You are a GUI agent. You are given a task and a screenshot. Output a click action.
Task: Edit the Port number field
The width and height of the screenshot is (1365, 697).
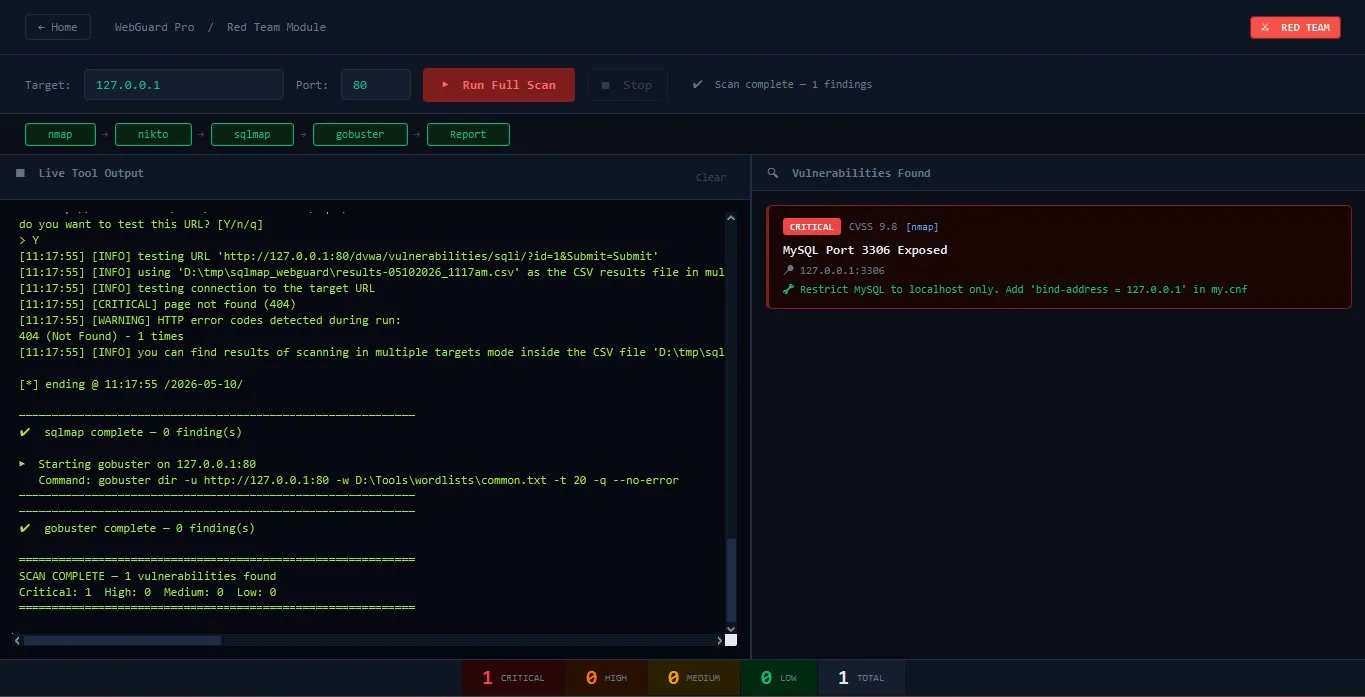(x=376, y=85)
